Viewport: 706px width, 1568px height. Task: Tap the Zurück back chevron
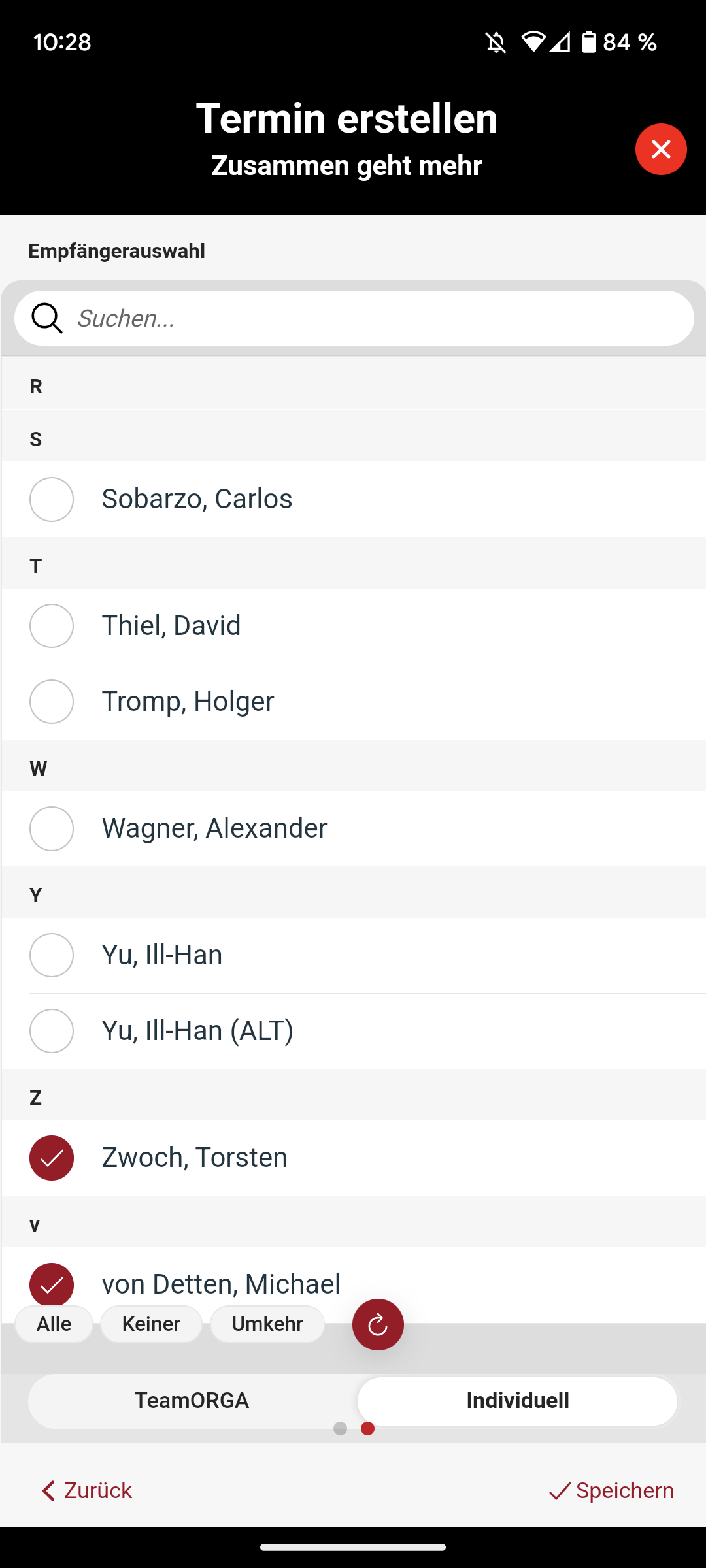click(48, 1491)
